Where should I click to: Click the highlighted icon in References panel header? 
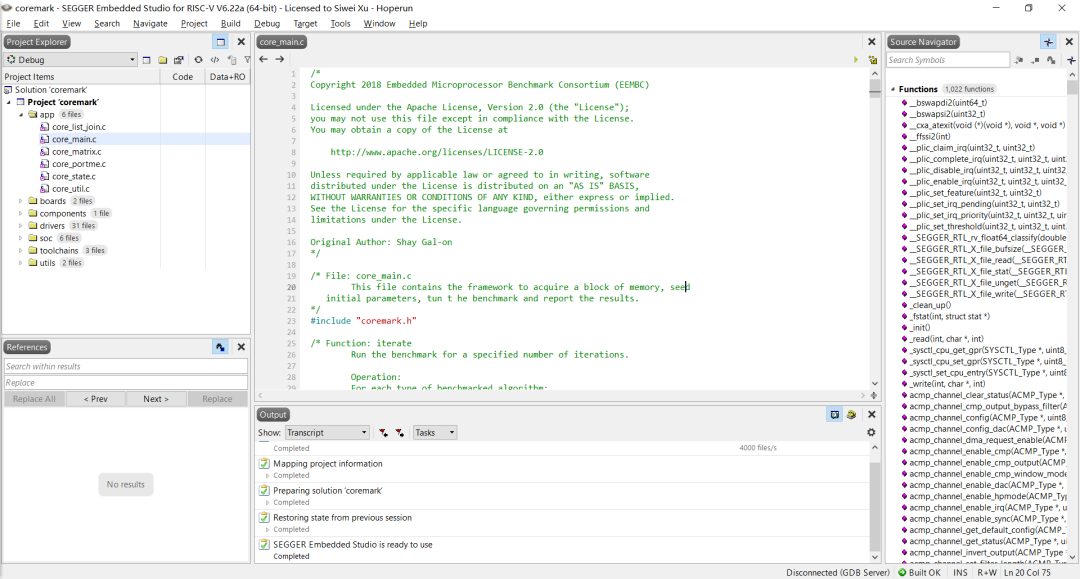pos(220,347)
